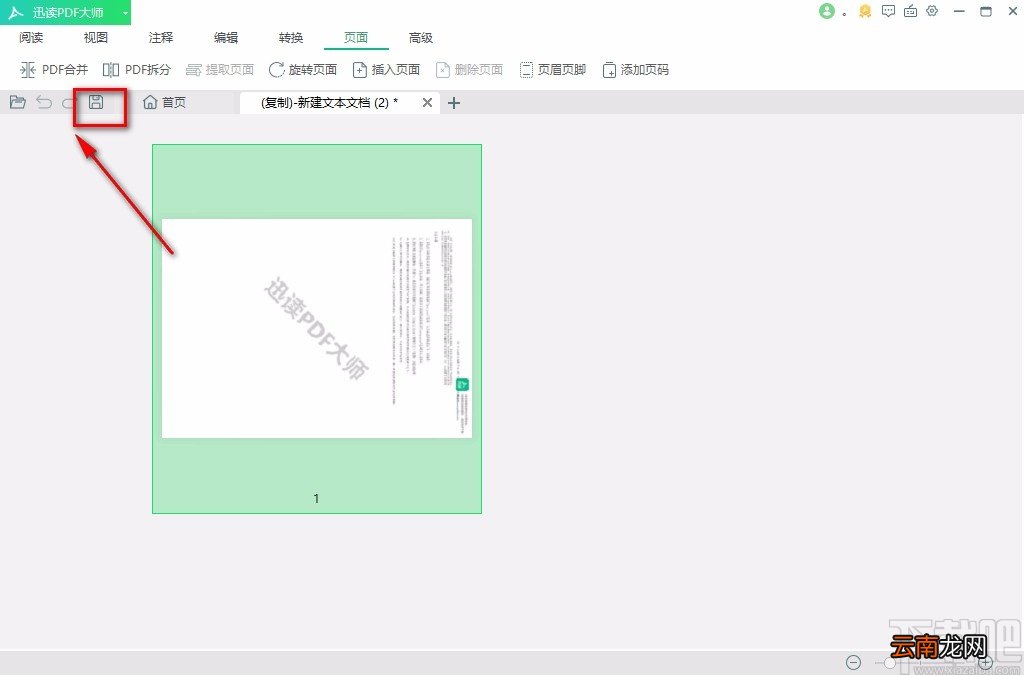Open the 转换 menu tab
The height and width of the screenshot is (675, 1024).
[291, 38]
